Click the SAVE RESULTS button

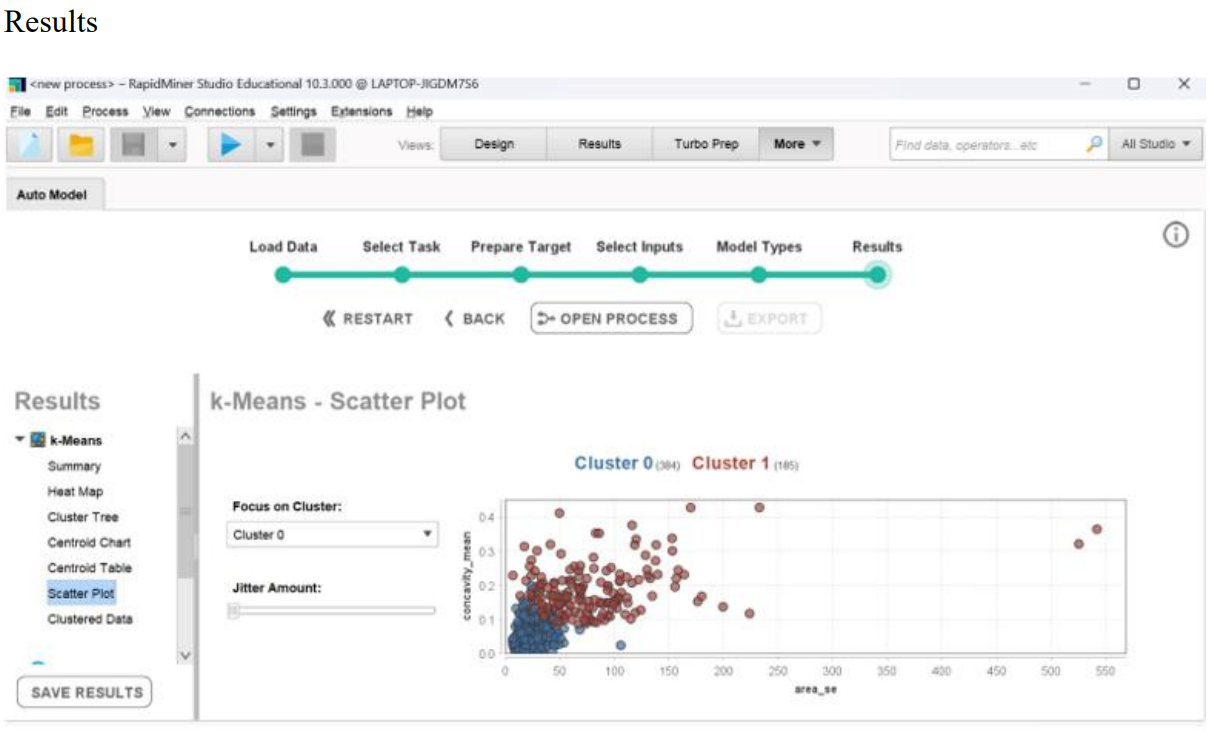pos(85,692)
